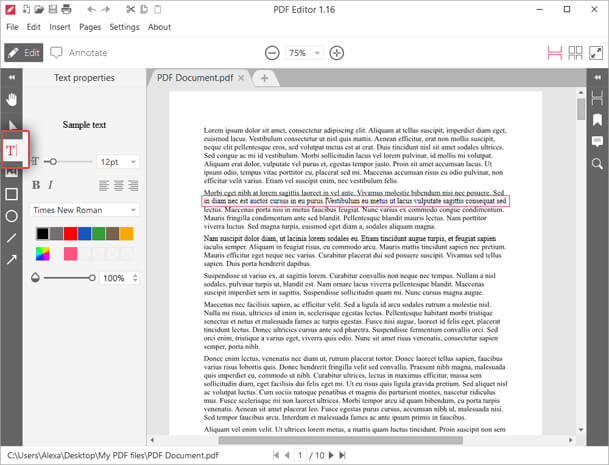Switch to page thumbnails grid view
Screen dimensions: 609x465
click(575, 52)
